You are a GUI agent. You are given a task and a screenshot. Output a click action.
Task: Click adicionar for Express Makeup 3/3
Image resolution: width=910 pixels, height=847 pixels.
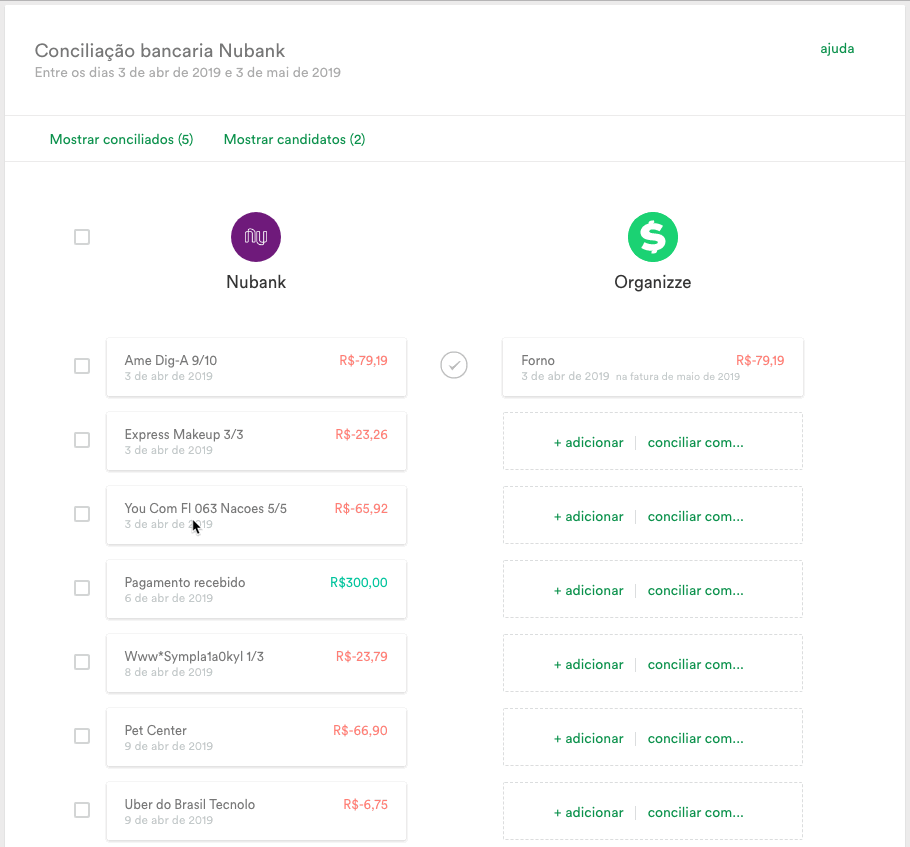pos(588,442)
